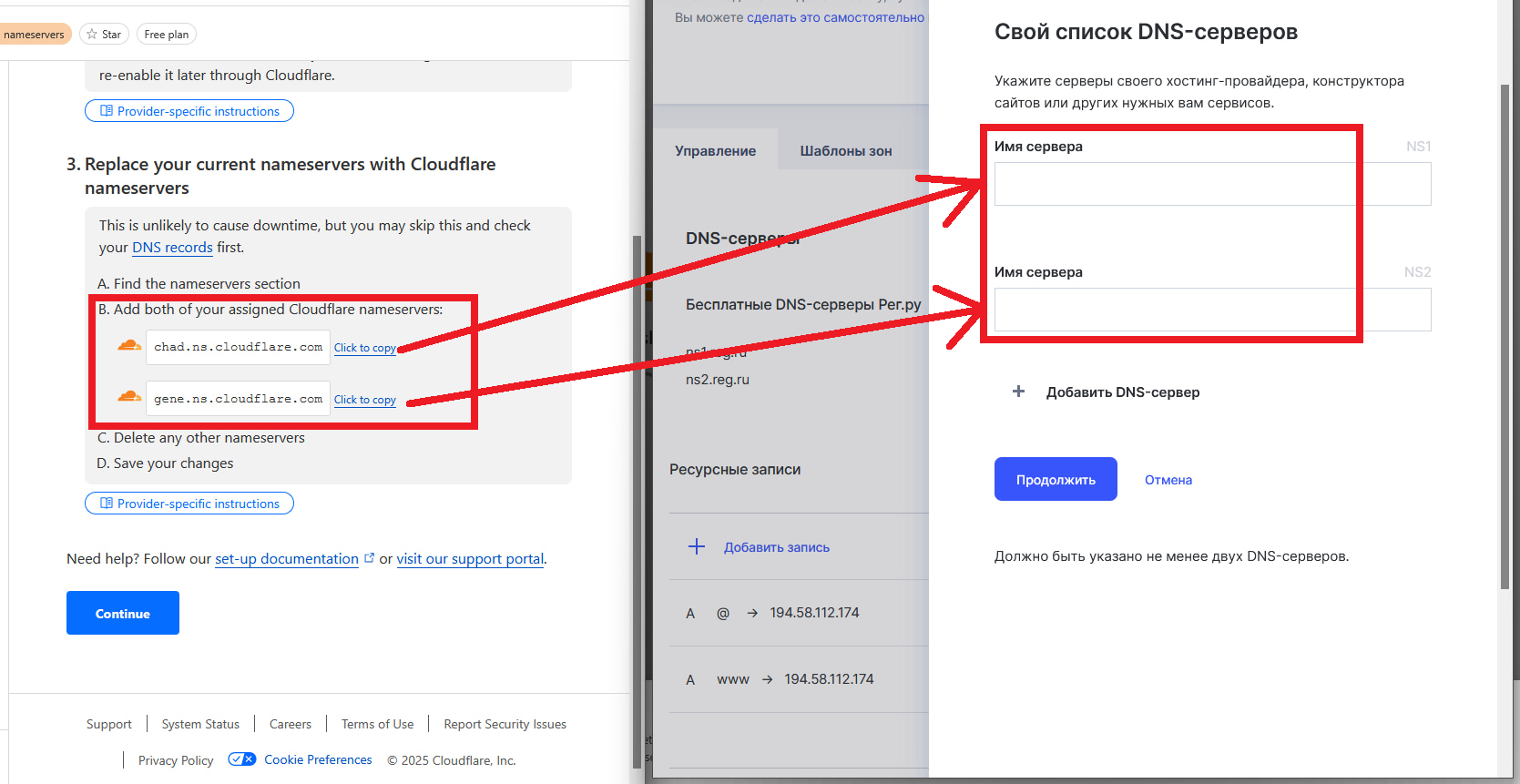The image size is (1520, 784).
Task: Open the set-up documentation link
Action: 287,559
